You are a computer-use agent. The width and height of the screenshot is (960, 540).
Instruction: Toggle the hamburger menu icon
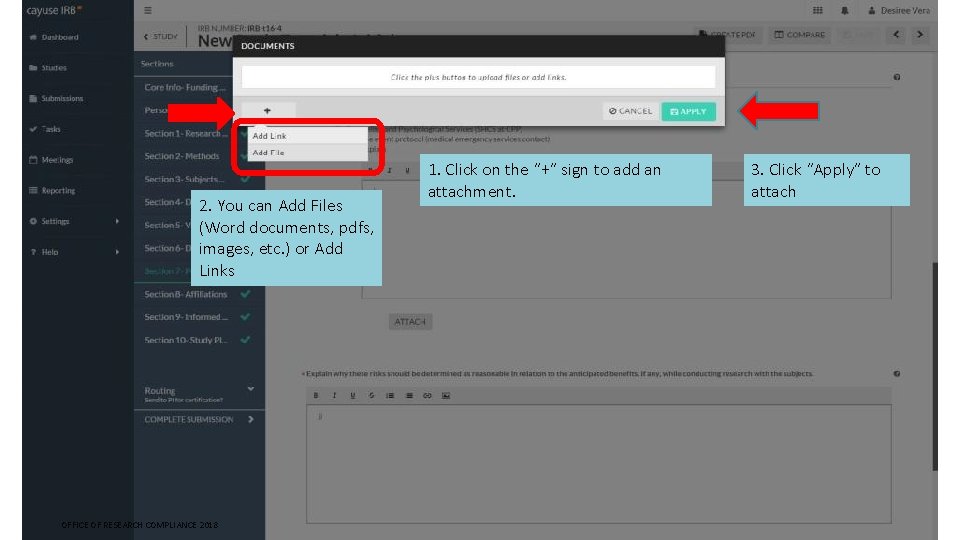[x=148, y=10]
